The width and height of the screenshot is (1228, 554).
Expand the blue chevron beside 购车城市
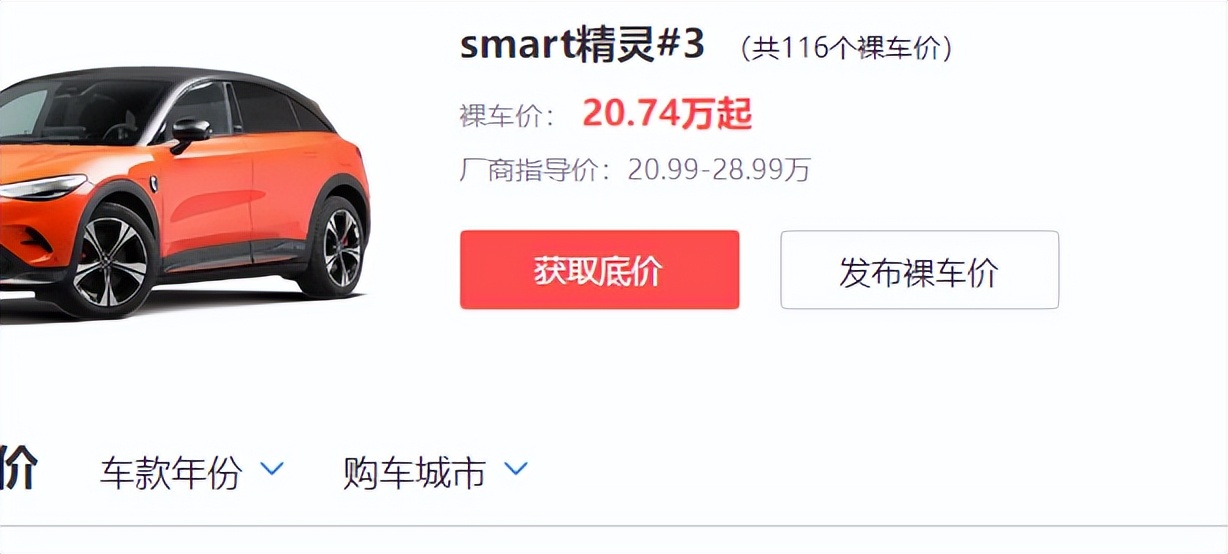pyautogui.click(x=515, y=468)
